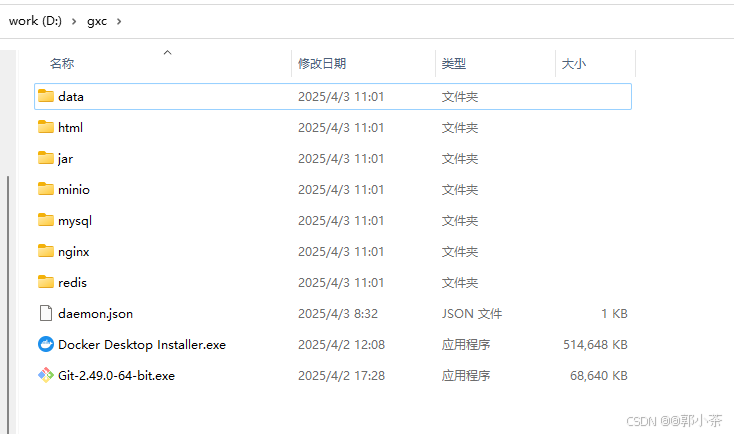Sort by 名称 column header
The width and height of the screenshot is (734, 434).
click(62, 63)
